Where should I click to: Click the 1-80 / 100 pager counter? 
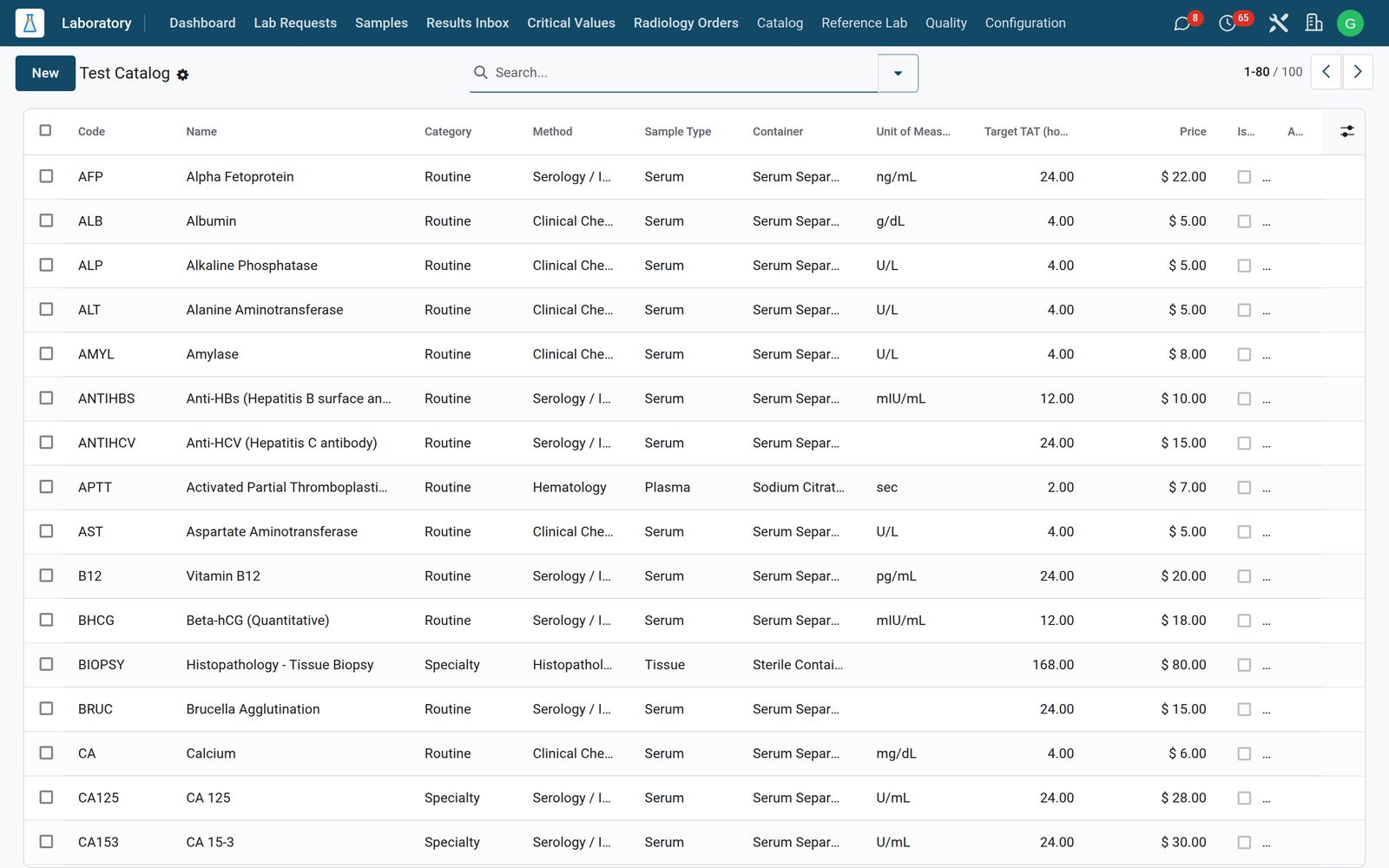pos(1273,72)
